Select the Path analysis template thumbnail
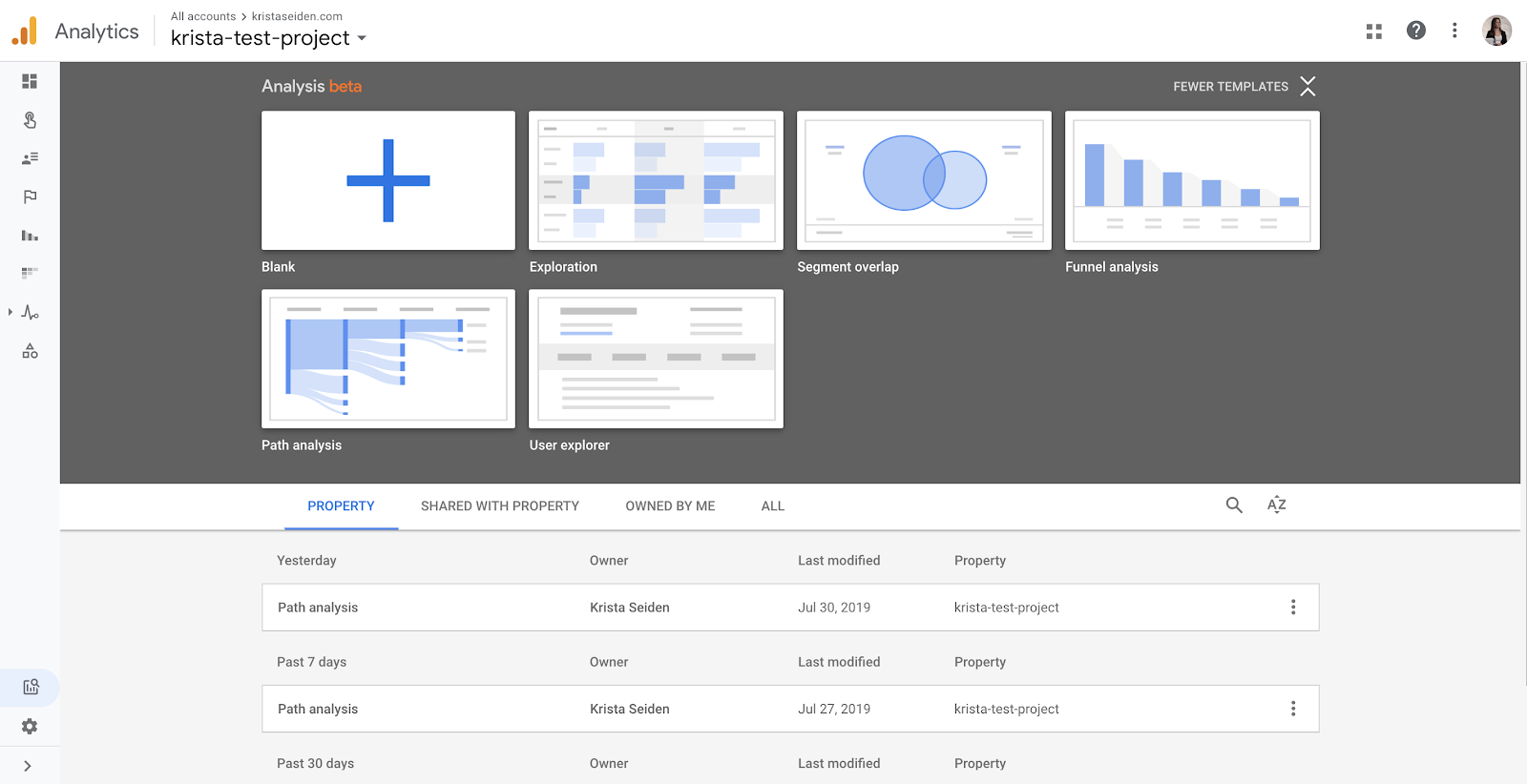1527x784 pixels. (x=388, y=359)
